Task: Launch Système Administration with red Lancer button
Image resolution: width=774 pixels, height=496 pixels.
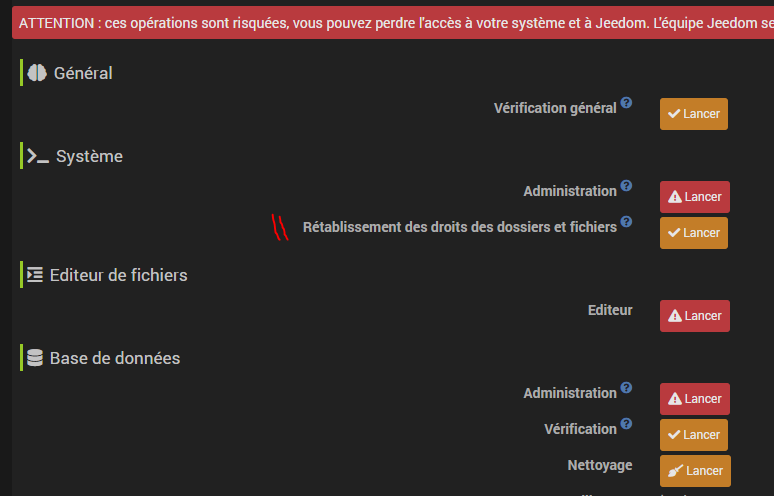Action: [x=695, y=197]
